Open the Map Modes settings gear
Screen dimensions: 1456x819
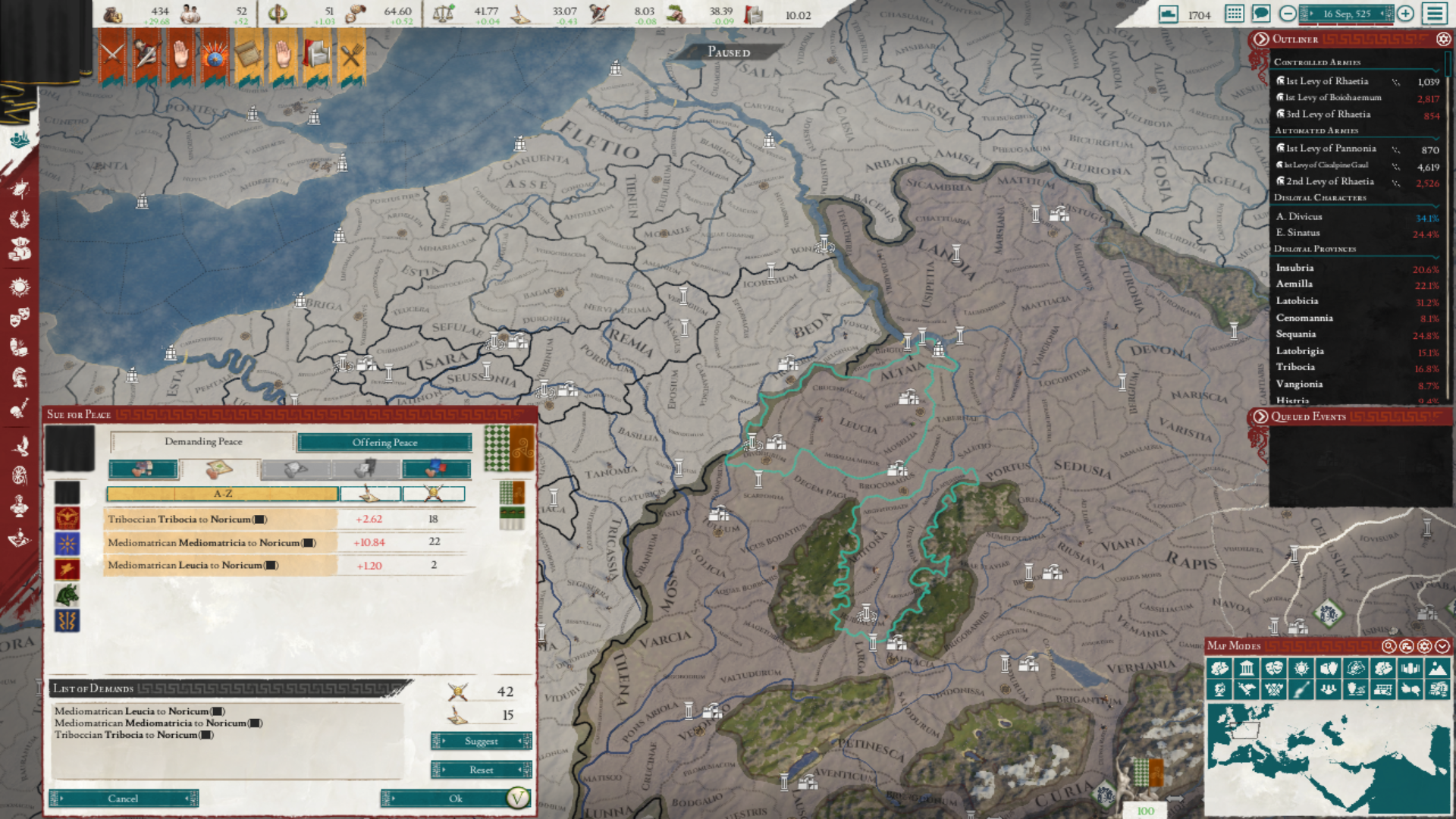click(1424, 646)
